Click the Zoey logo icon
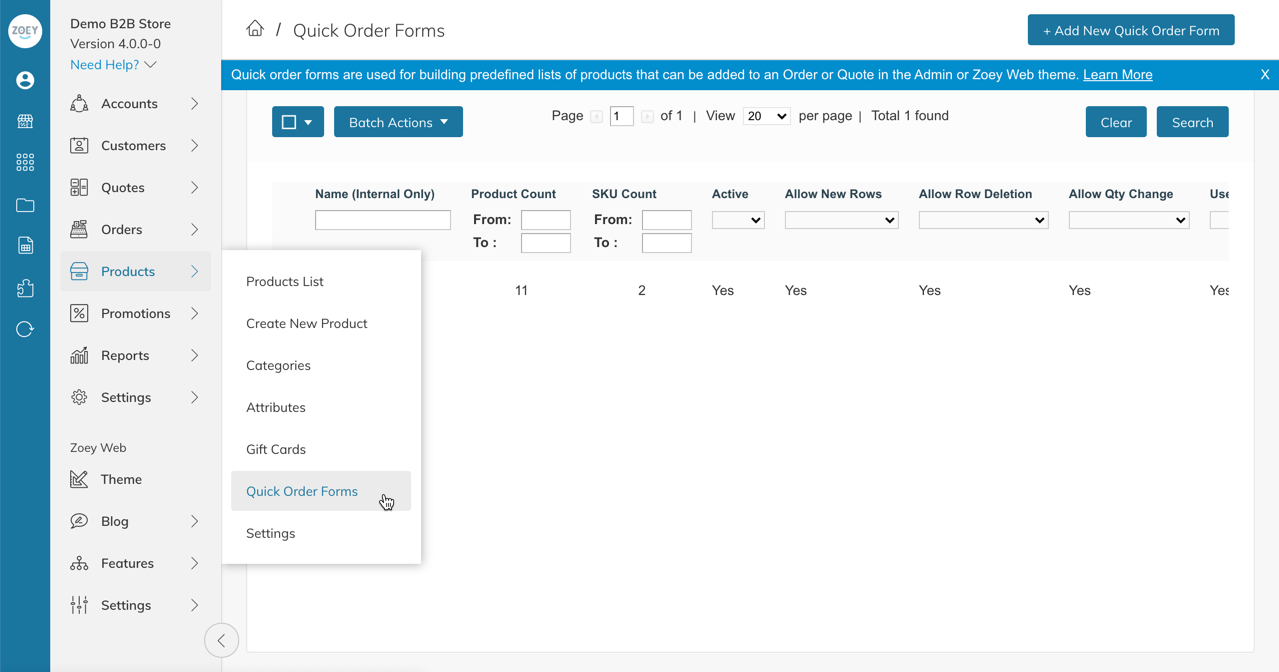The image size is (1279, 672). tap(25, 31)
